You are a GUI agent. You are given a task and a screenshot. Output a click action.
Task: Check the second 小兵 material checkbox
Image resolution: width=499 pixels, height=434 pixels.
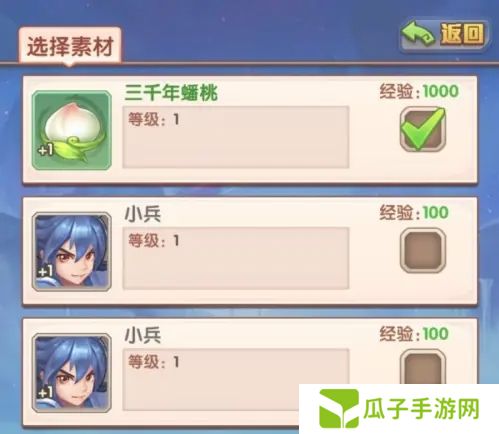423,367
